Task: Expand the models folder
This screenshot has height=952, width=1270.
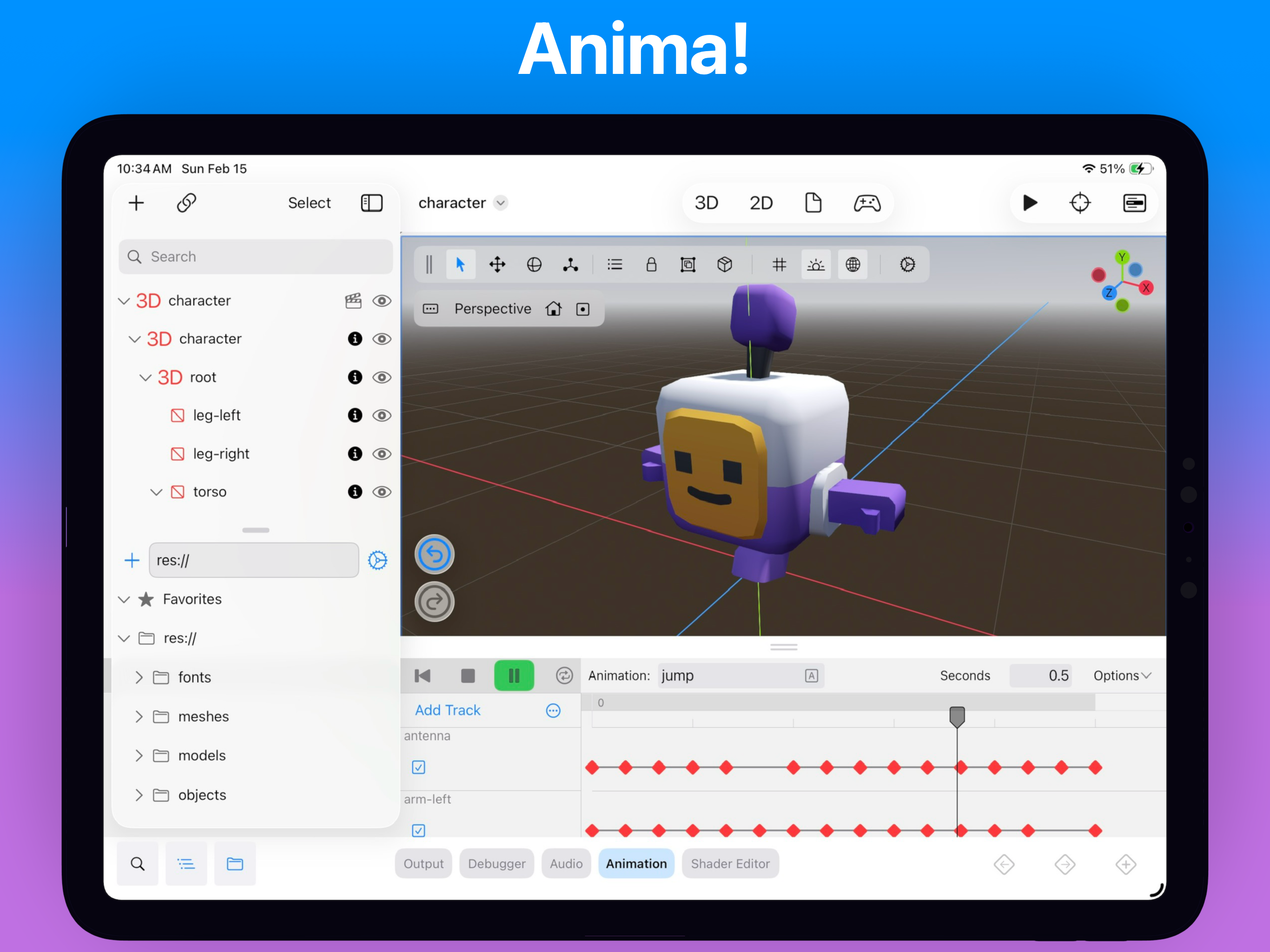Action: tap(139, 756)
